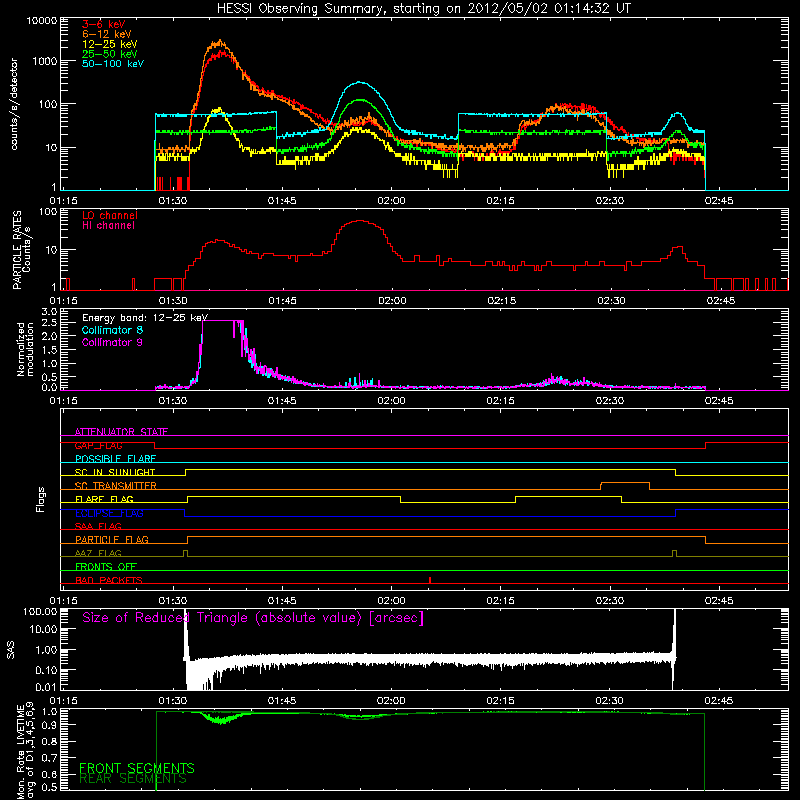This screenshot has height=800, width=800.
Task: Click the REAR SEGMENTS legend label
Action: (x=133, y=779)
